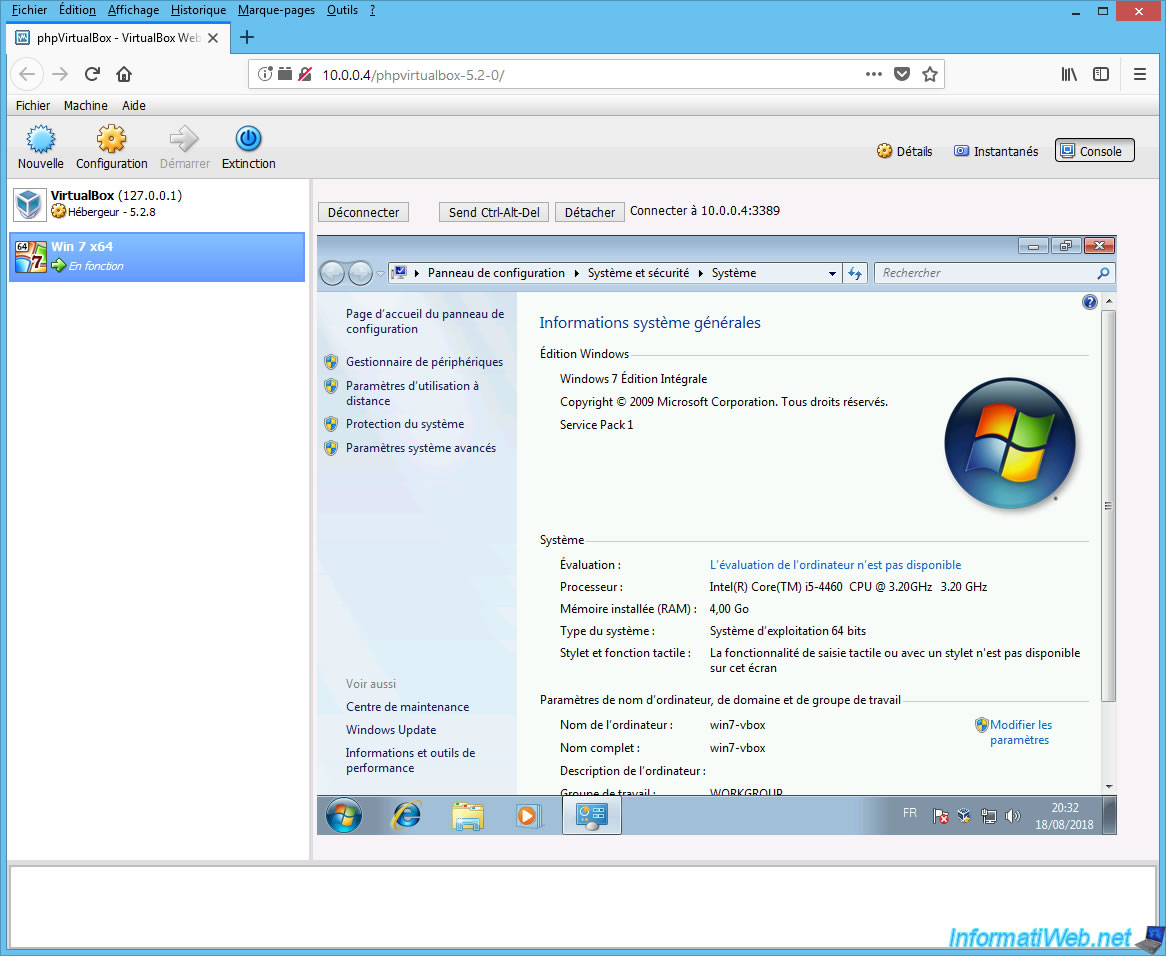Image resolution: width=1166 pixels, height=956 pixels.
Task: Expand the address breadcrumb dropdown arrow
Action: [832, 274]
